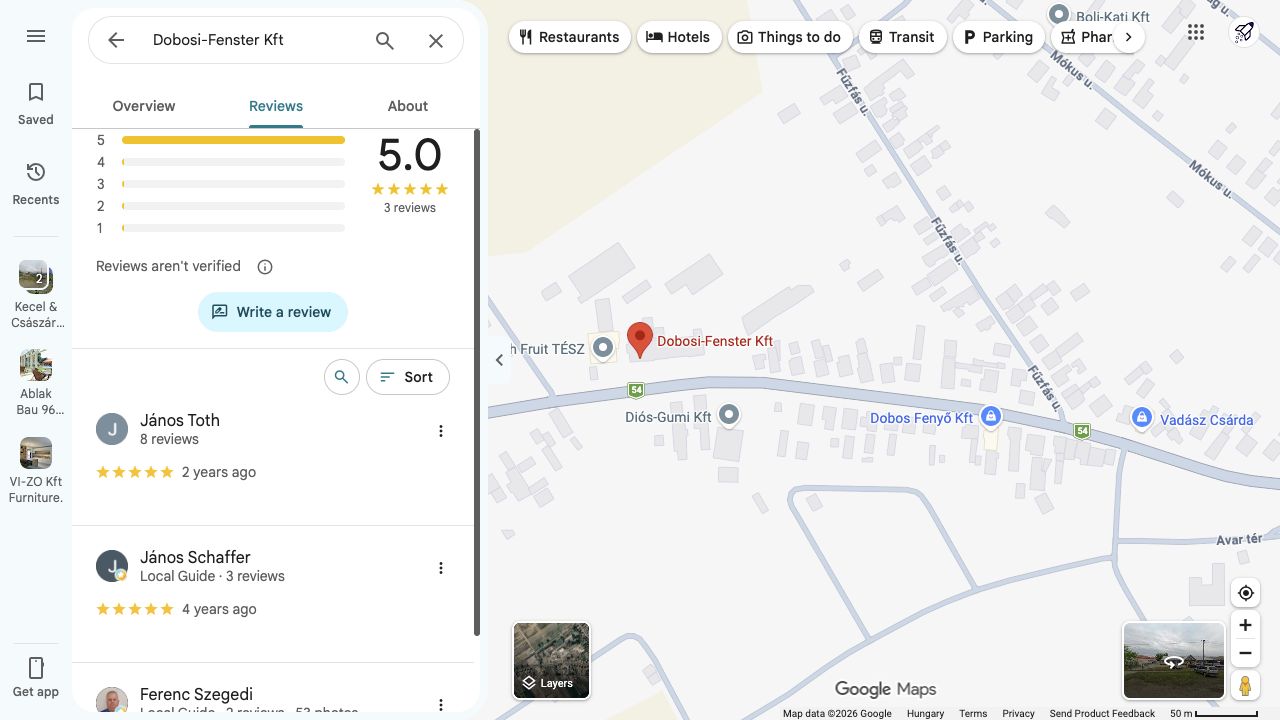Click Boli-Kati Kft map marker
The height and width of the screenshot is (720, 1280).
click(x=1059, y=15)
